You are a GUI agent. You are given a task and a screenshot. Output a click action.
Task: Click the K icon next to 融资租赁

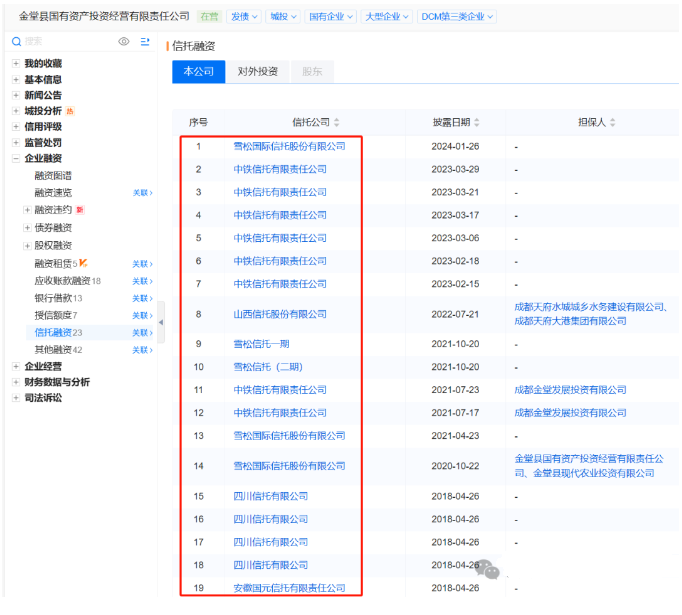(83, 263)
